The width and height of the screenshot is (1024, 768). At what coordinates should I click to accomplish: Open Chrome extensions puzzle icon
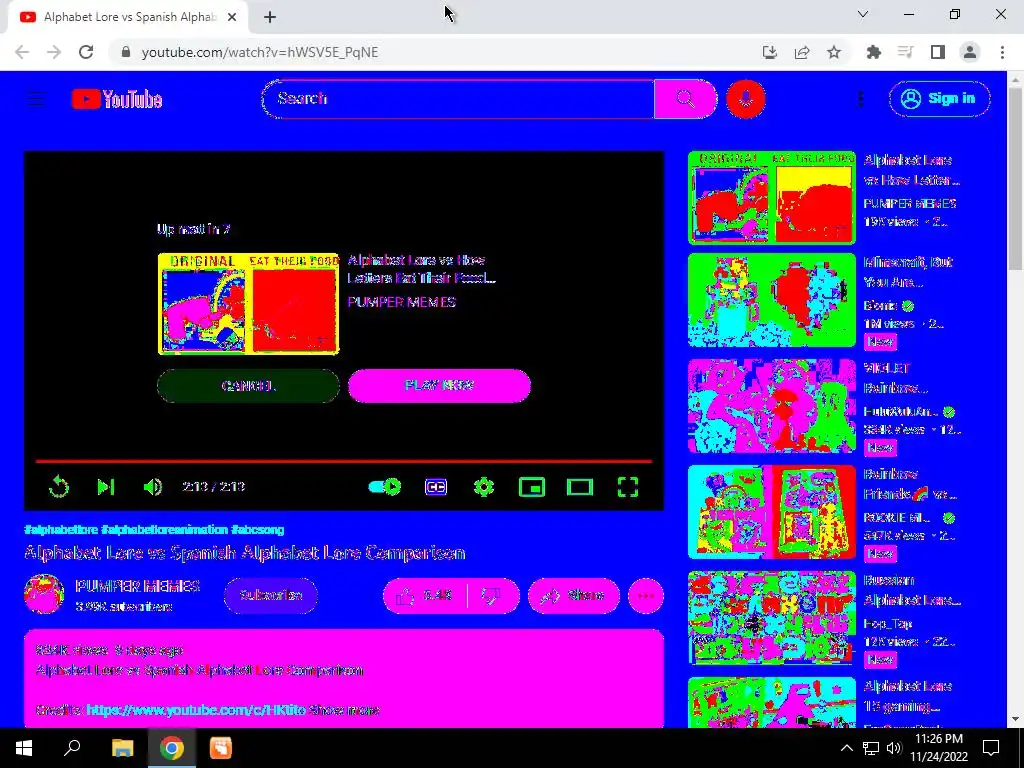click(x=873, y=52)
